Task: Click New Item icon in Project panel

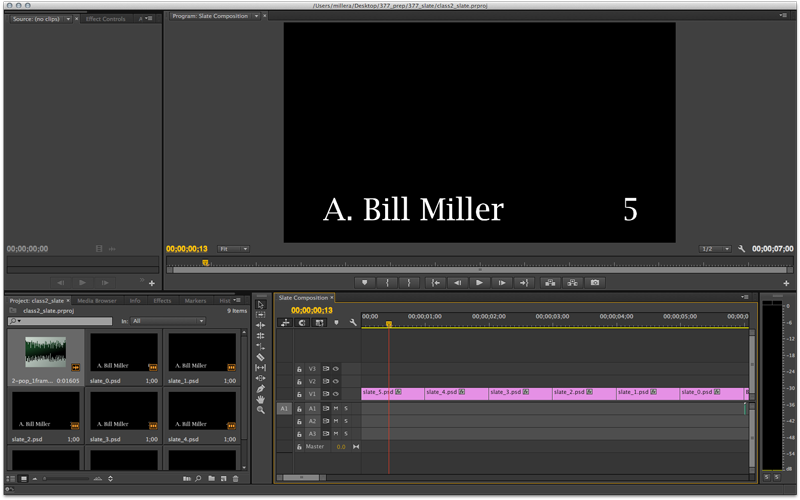Action: [x=224, y=479]
